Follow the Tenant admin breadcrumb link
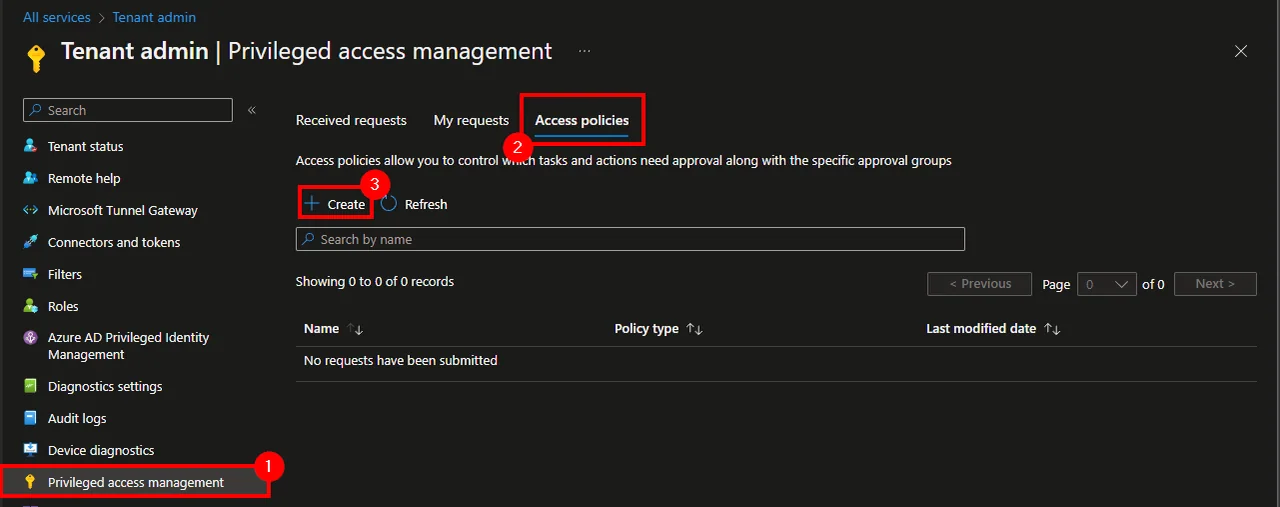Viewport: 1280px width, 507px height. 154,17
